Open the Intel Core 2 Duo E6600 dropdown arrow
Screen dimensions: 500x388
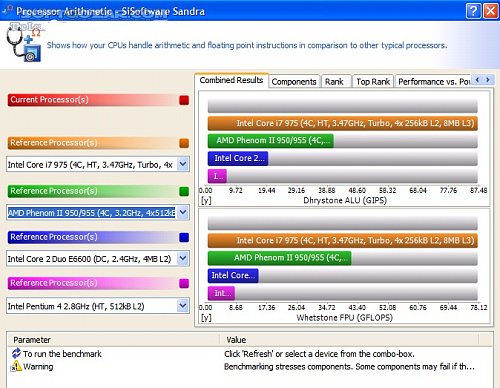tap(183, 258)
